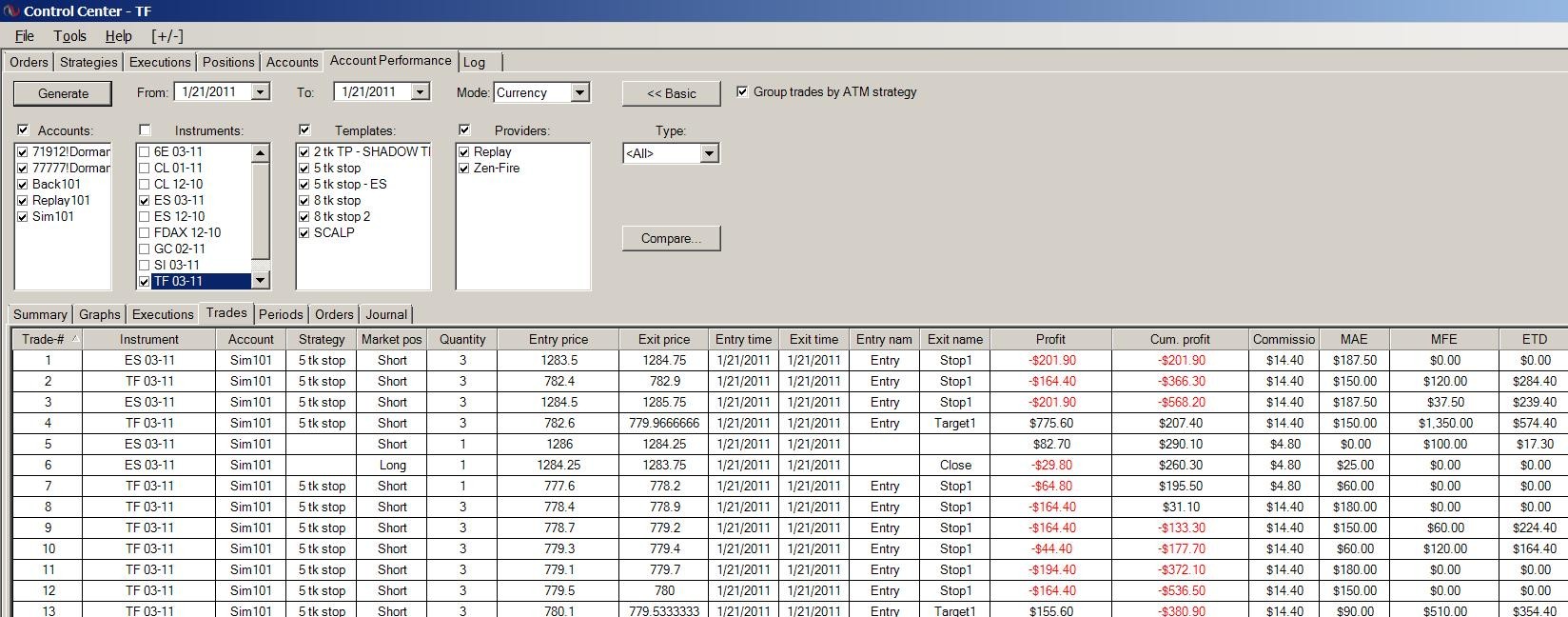Switch to the Periods sub-tab
Image resolution: width=1568 pixels, height=617 pixels.
[x=281, y=314]
